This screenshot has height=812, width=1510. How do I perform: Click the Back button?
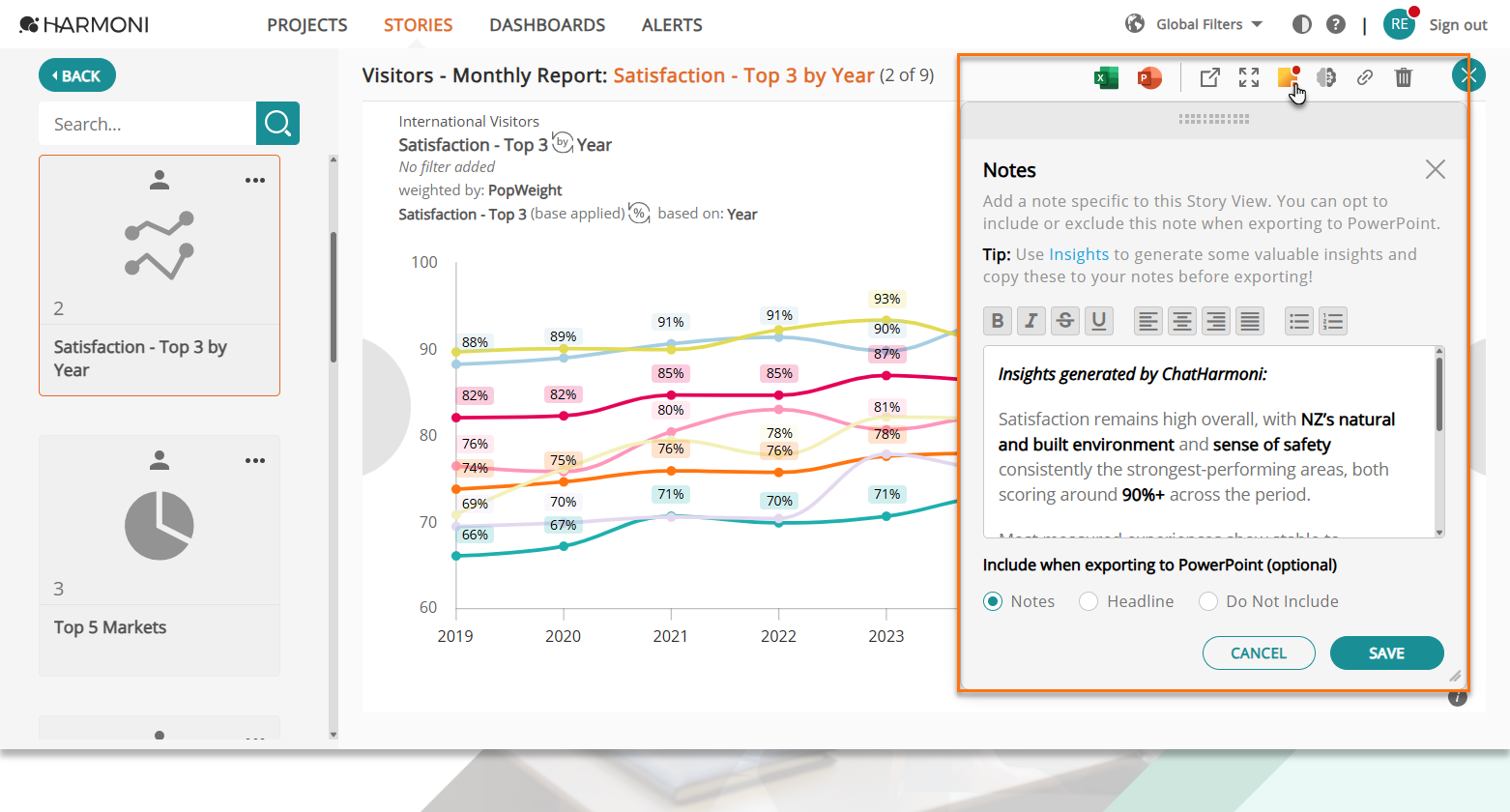point(77,75)
